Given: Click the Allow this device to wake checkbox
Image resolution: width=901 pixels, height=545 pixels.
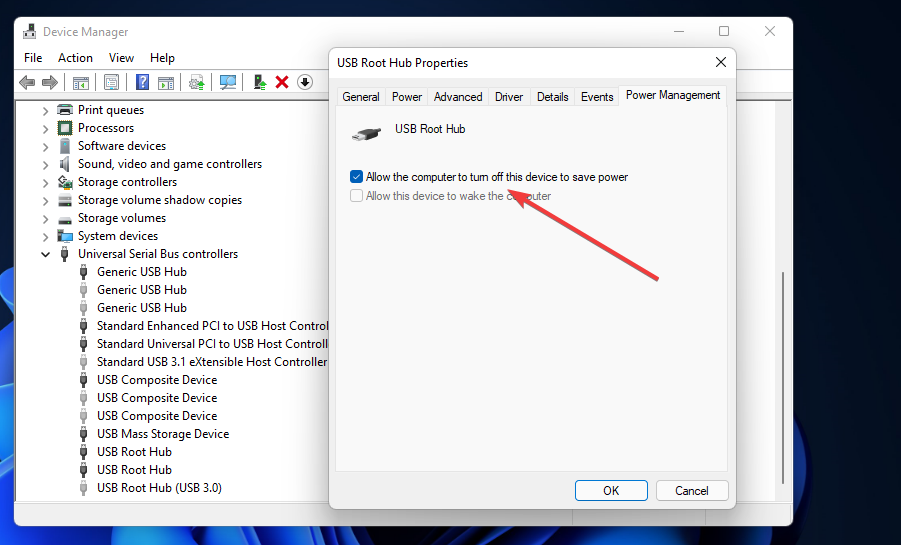Looking at the screenshot, I should point(356,195).
